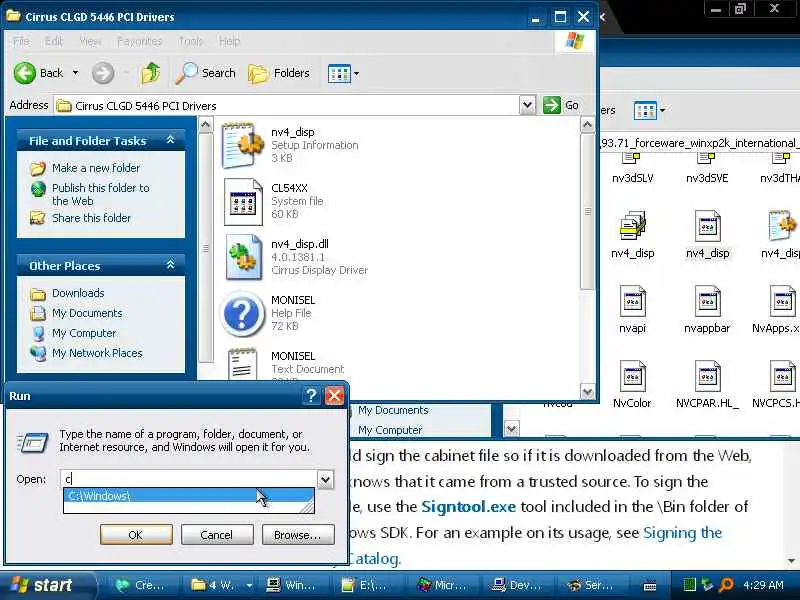This screenshot has height=600, width=800.
Task: Choose the C:\Windows\ autocomplete suggestion
Action: pyautogui.click(x=189, y=495)
